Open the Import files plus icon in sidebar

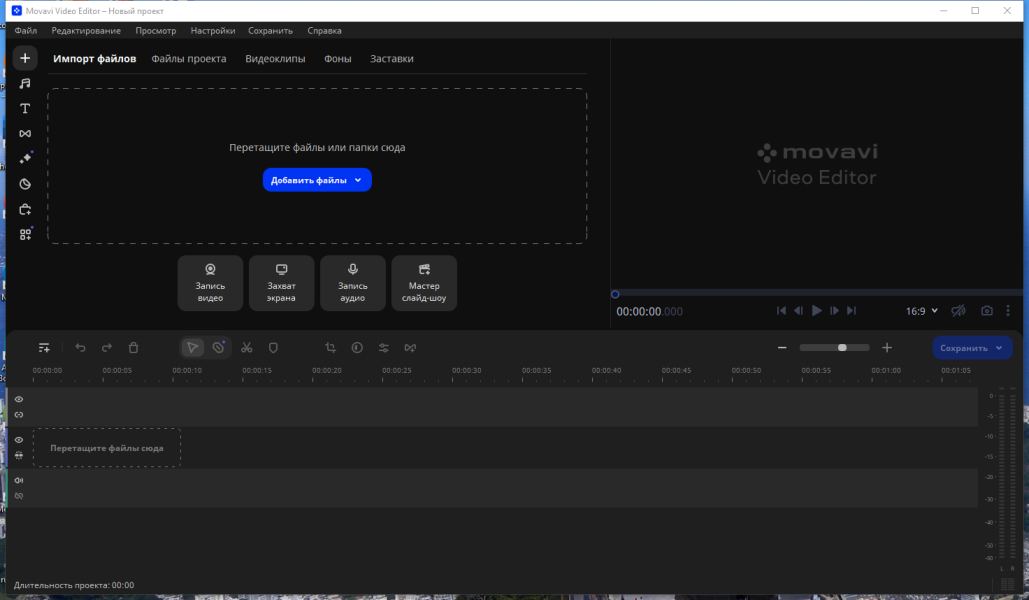coord(25,58)
